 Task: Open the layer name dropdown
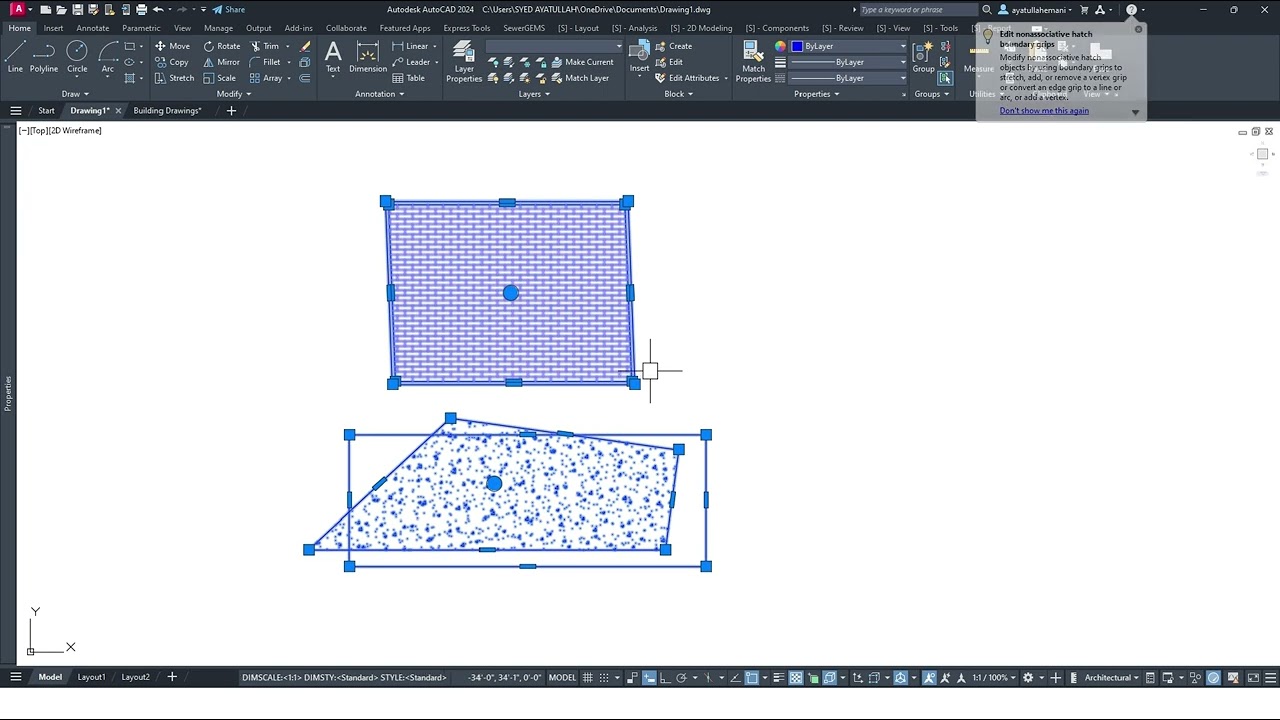tap(554, 46)
